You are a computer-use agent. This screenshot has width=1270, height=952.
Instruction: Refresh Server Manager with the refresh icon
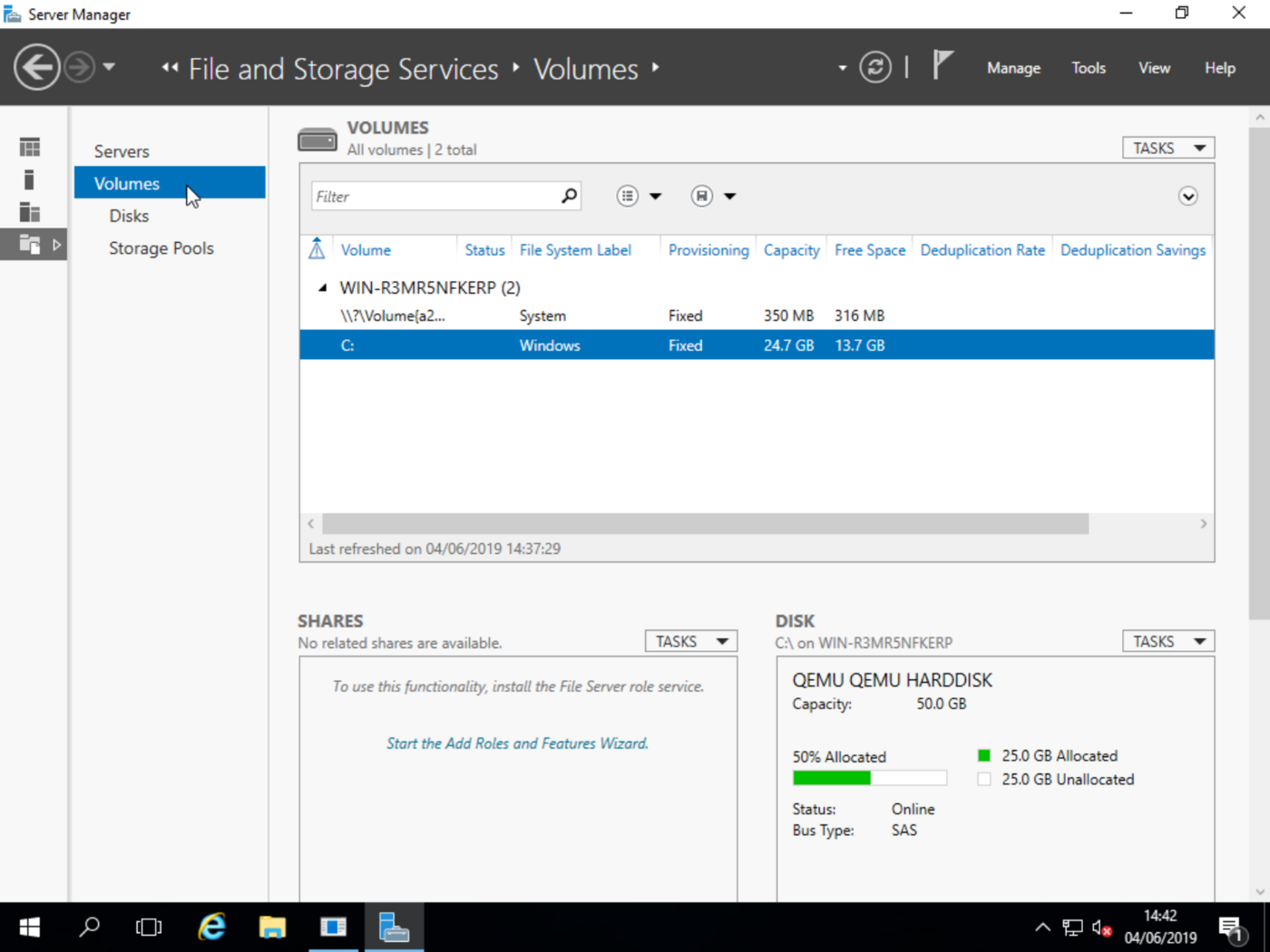[874, 67]
